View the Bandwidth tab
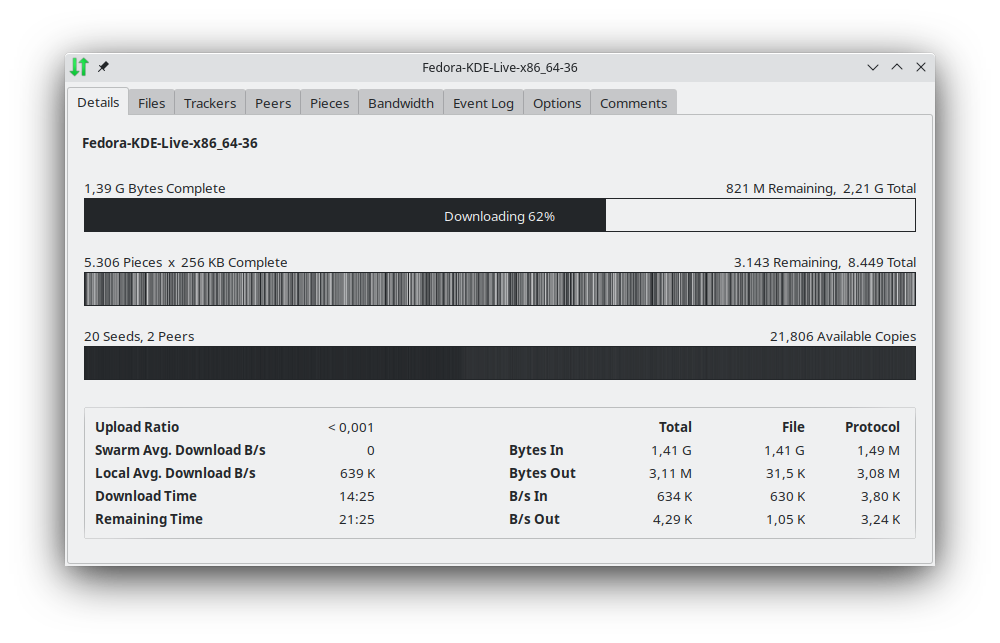Screen dimensions: 1000x643 401,103
